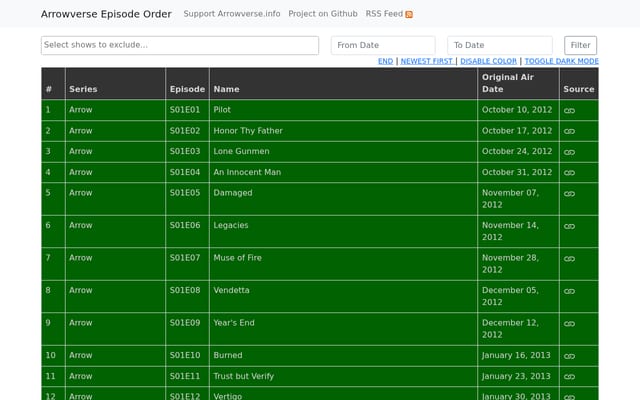Select the episode name Legacies
Viewport: 640px width, 400px height.
(231, 225)
